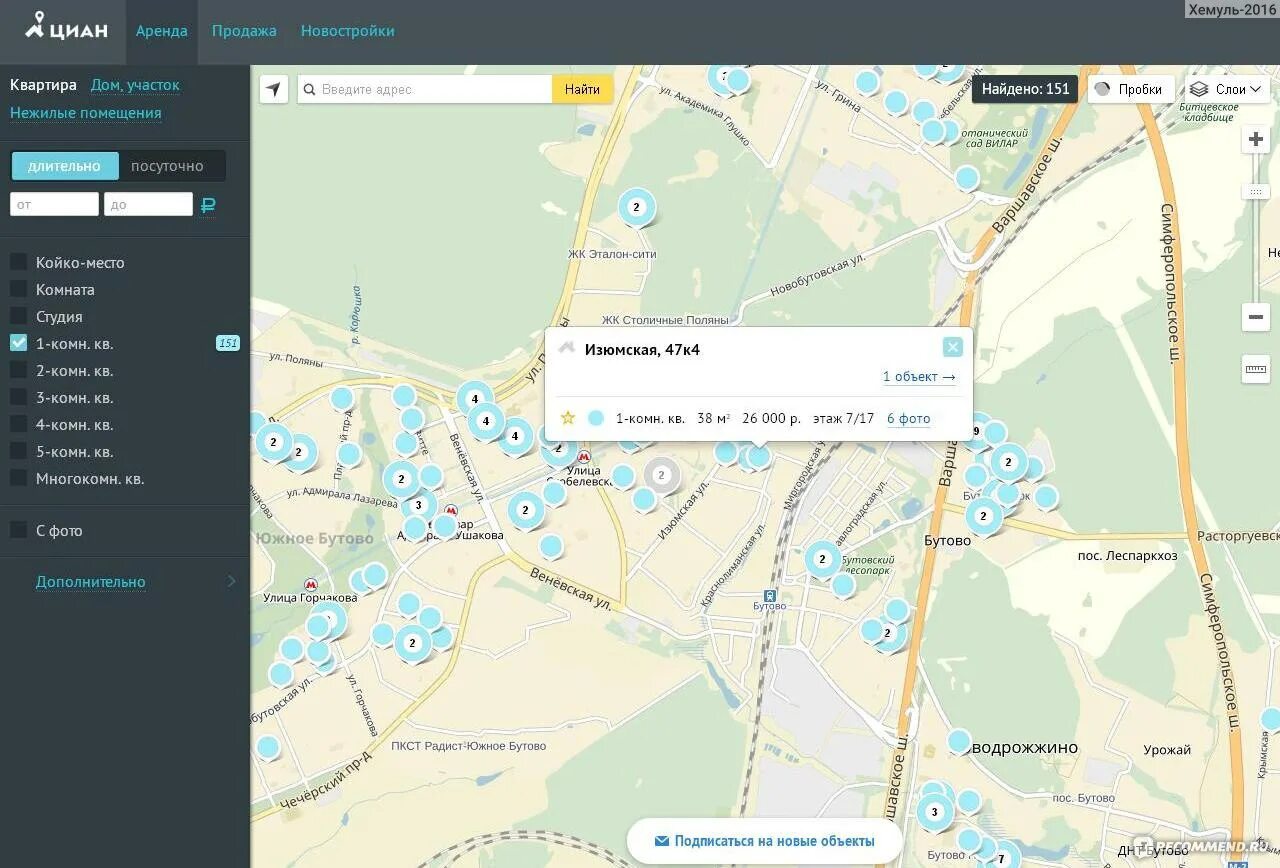
Task: Click the blue dot in the listing row
Action: coord(596,418)
